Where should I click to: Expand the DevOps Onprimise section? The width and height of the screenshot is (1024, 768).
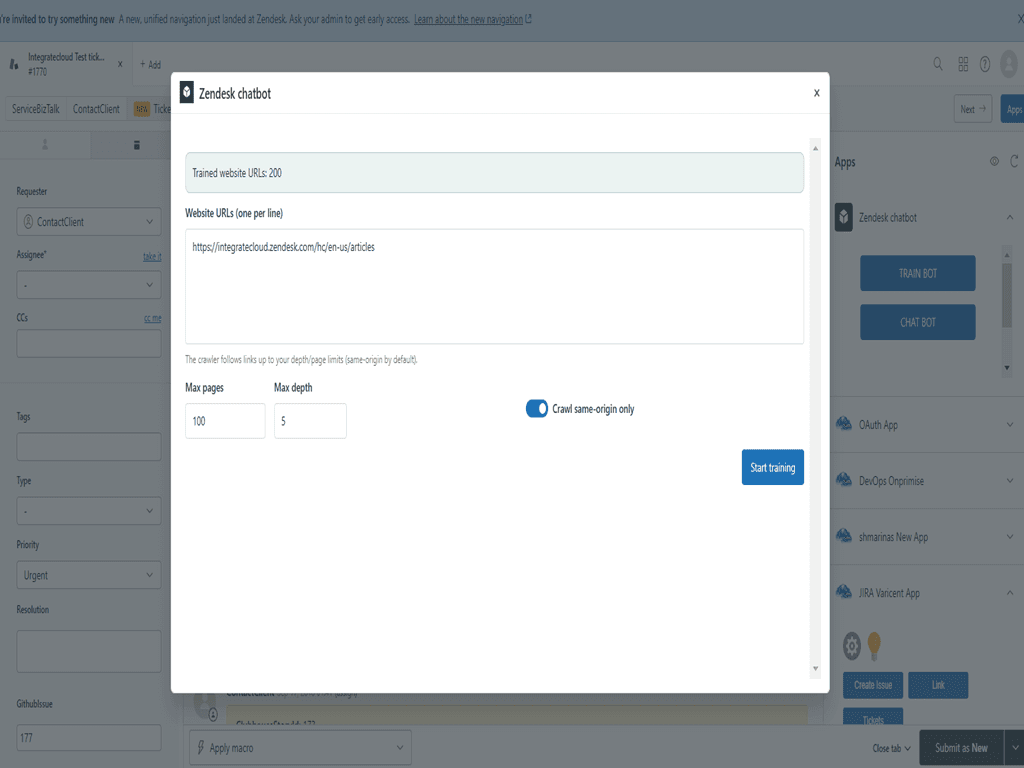(1010, 481)
